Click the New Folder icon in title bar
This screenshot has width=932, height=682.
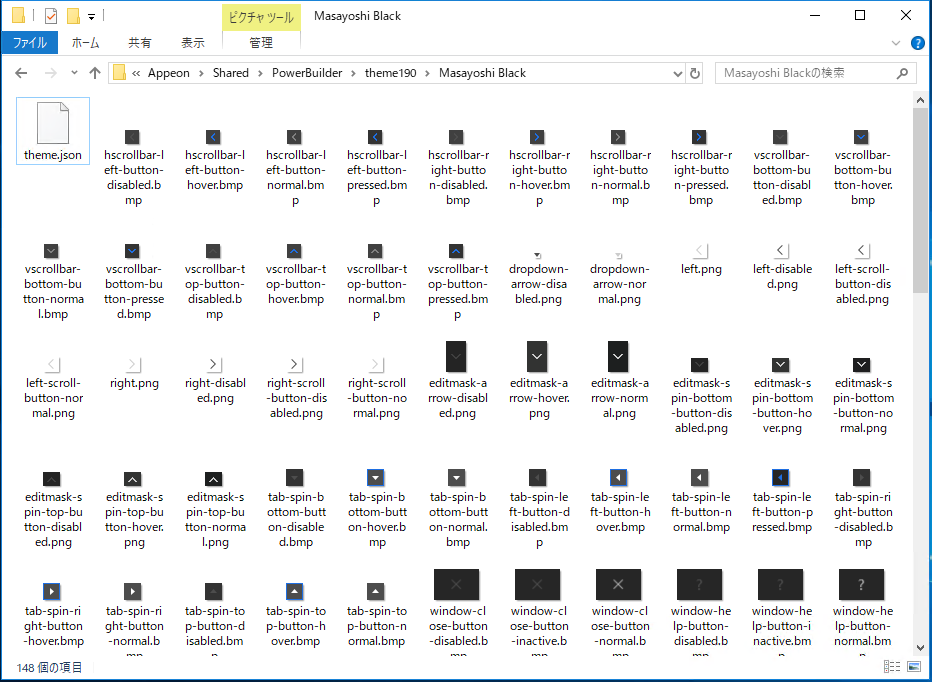pyautogui.click(x=73, y=16)
